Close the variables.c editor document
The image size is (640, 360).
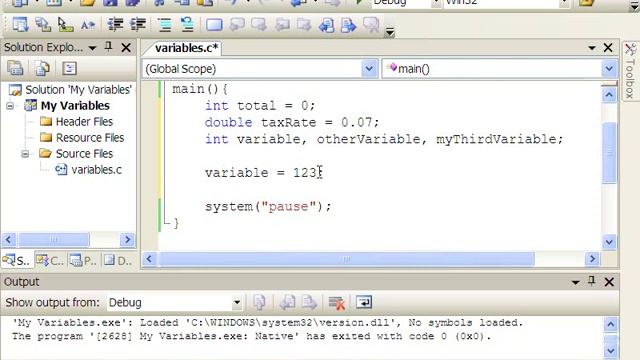[x=608, y=48]
